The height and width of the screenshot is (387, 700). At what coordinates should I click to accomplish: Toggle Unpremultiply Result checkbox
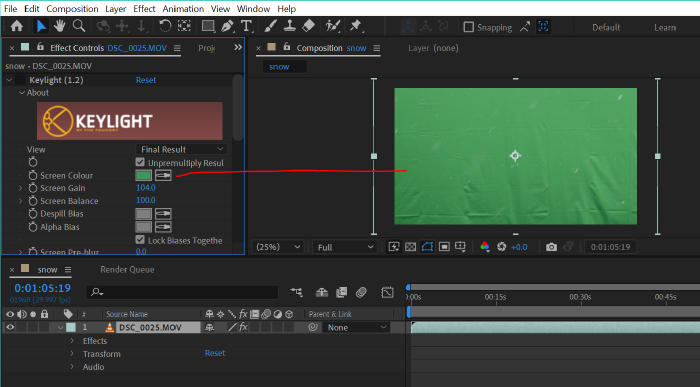pyautogui.click(x=140, y=162)
